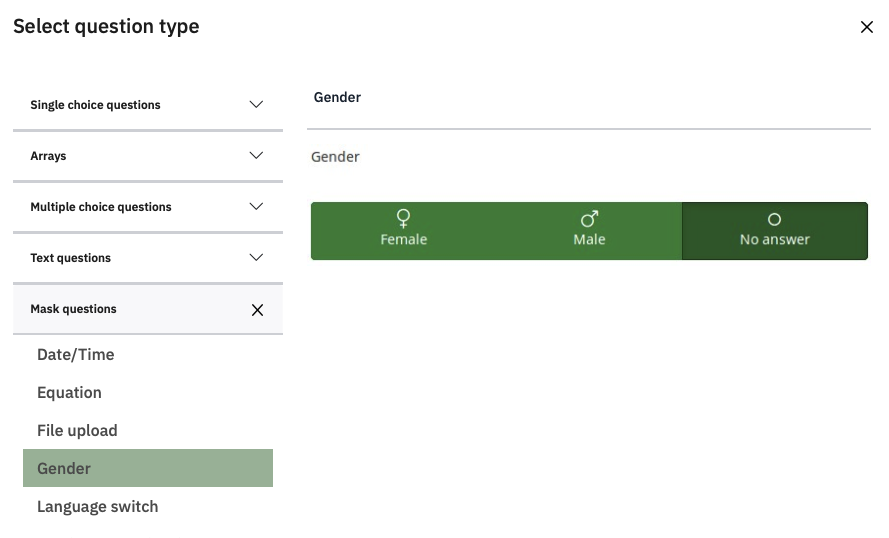Click the No answer circle icon
The image size is (889, 538).
(774, 219)
